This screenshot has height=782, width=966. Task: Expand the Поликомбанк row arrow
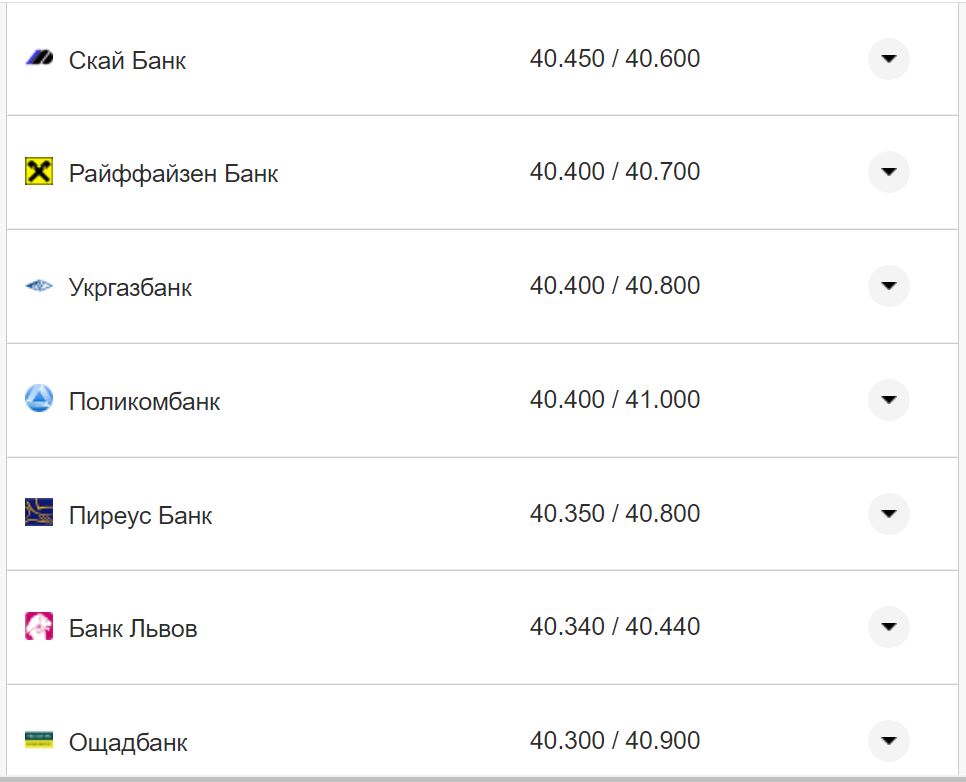[888, 400]
